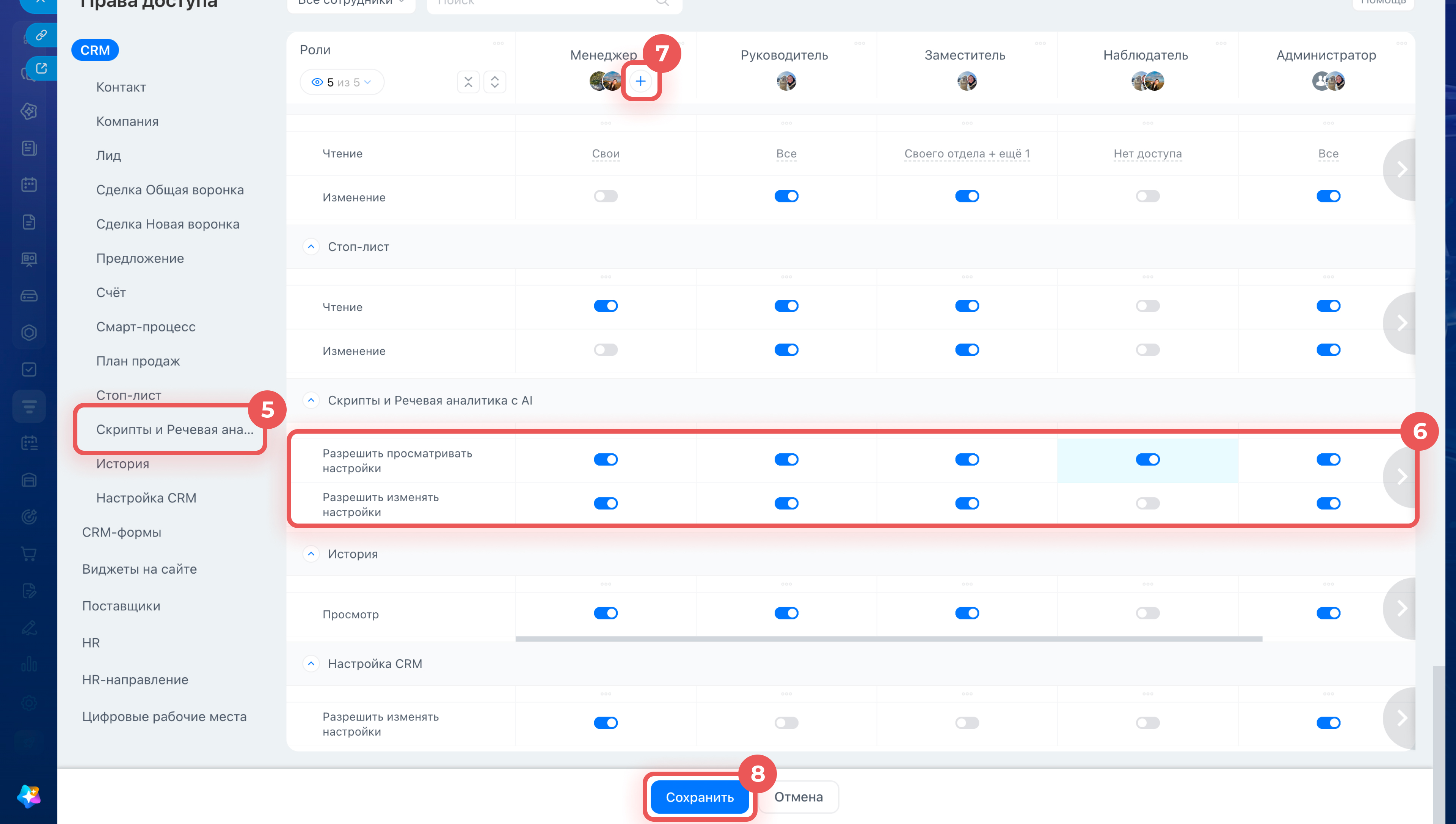Click the collapse all sections icon in Роли
Viewport: 1456px width, 824px height.
coord(468,82)
